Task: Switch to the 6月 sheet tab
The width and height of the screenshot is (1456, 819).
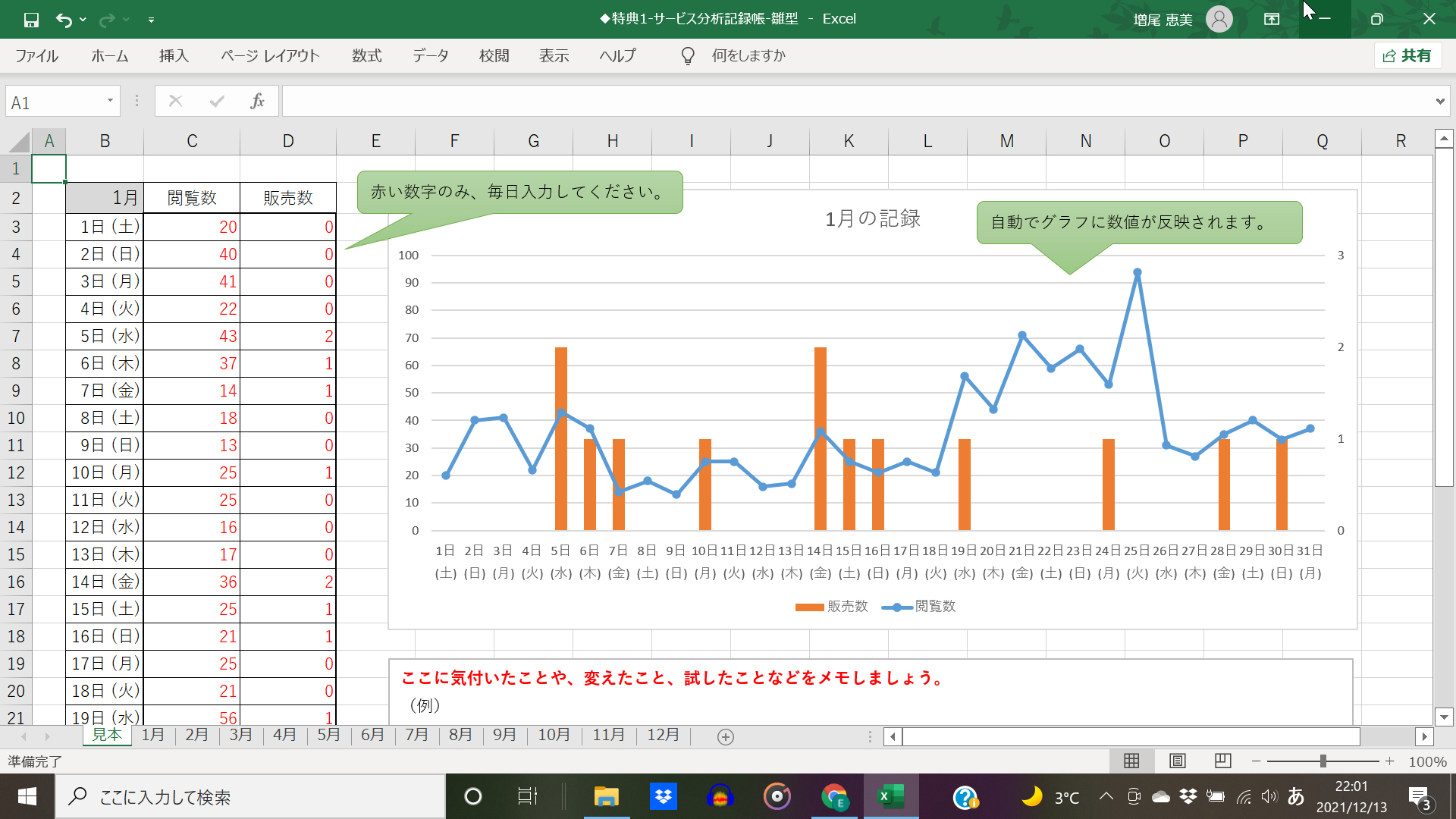Action: [x=372, y=735]
